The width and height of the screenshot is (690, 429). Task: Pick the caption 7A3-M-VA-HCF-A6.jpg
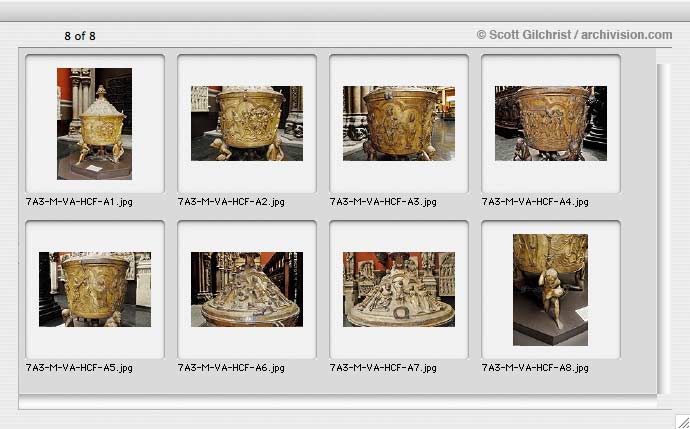point(231,368)
